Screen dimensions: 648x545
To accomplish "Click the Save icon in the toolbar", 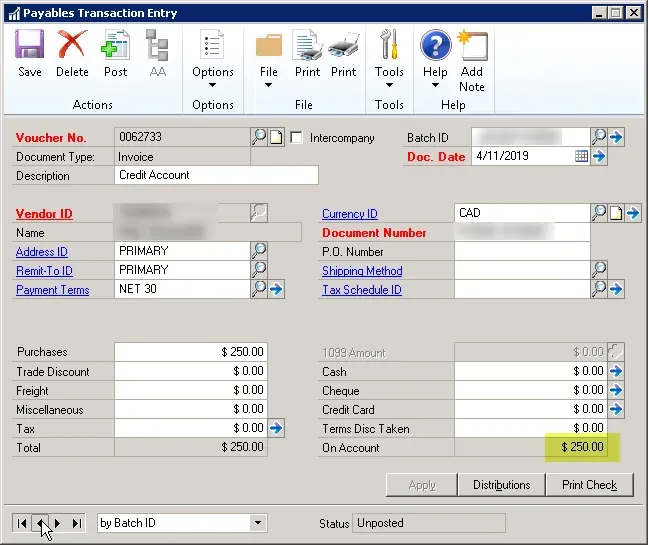I will [30, 53].
